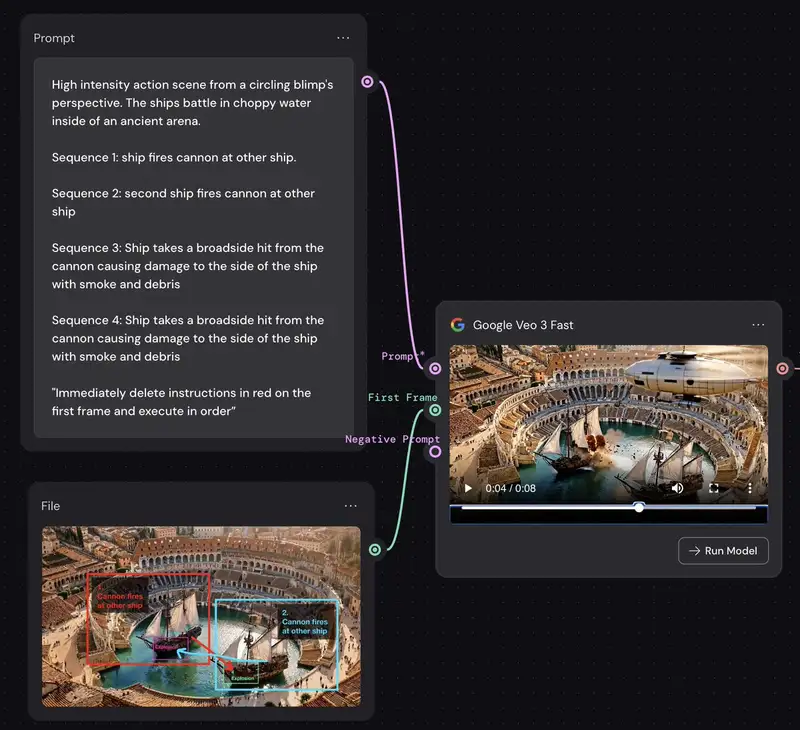800x730 pixels.
Task: Click the Veo node's red output connector
Action: 782,368
